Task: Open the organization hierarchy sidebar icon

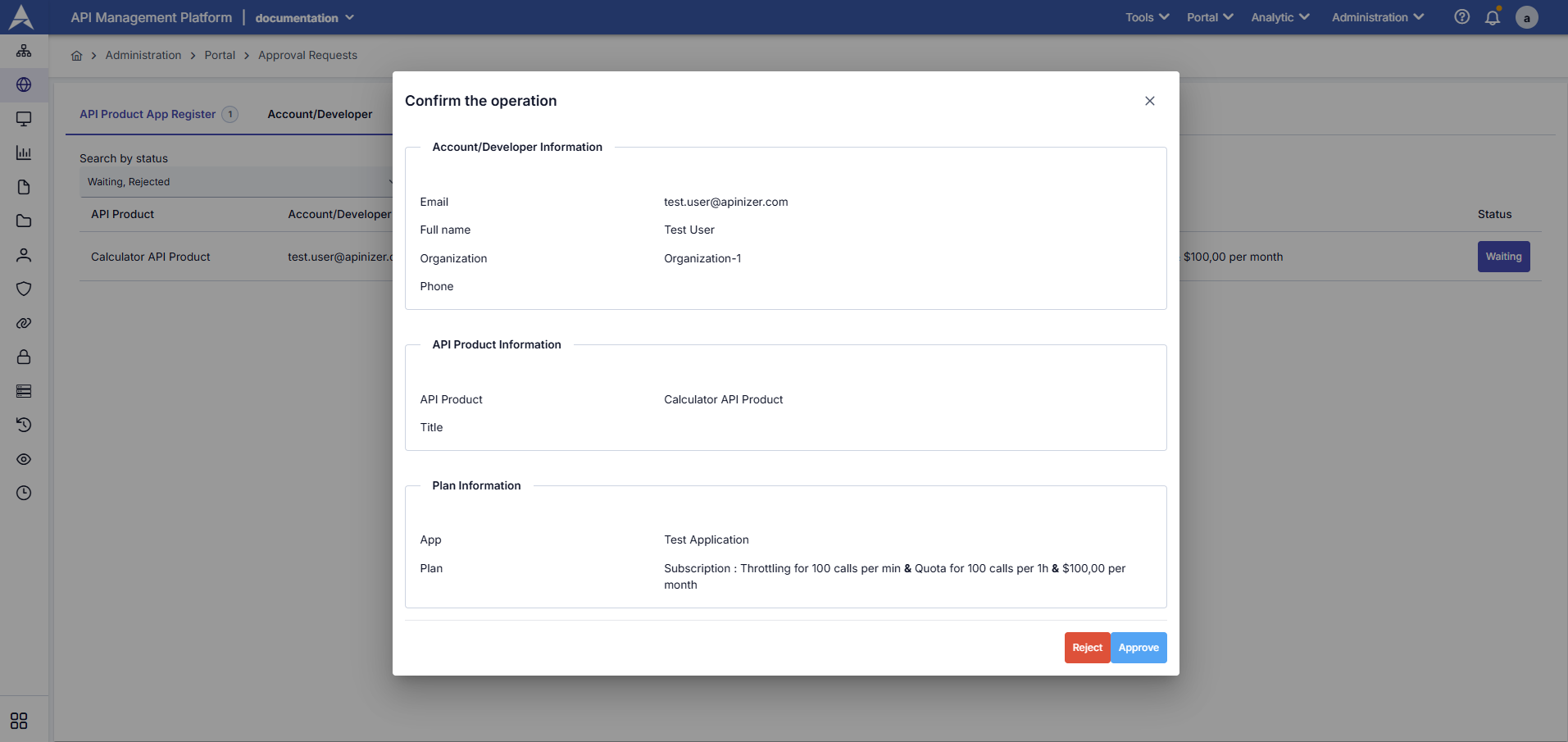Action: coord(24,51)
